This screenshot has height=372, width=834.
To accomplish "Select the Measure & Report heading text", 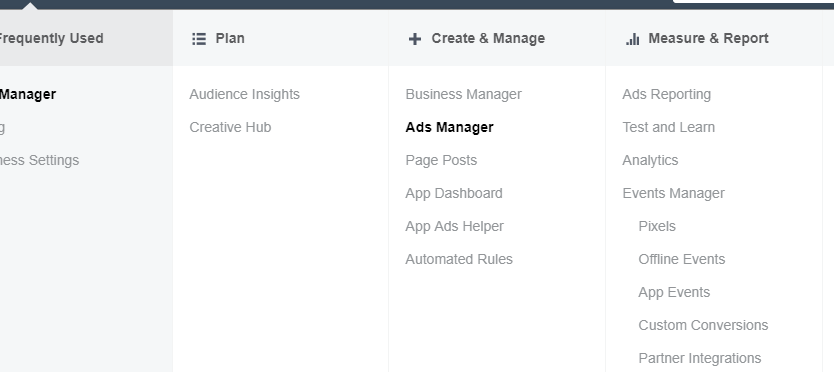I will (x=708, y=38).
